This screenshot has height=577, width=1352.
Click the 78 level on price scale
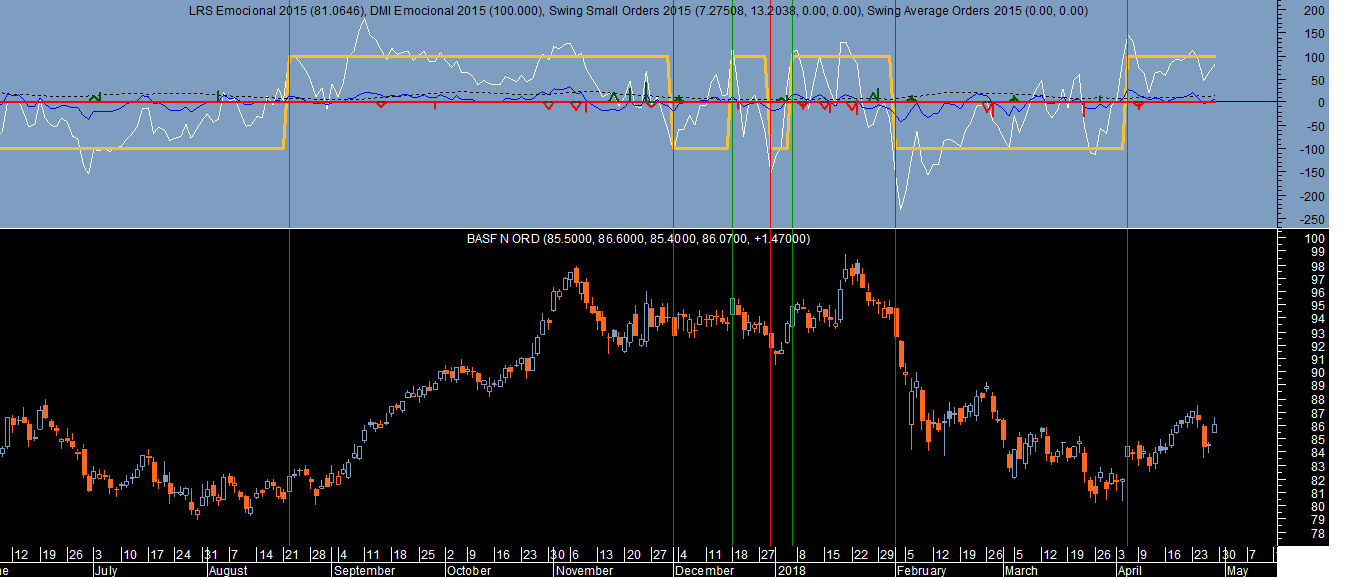point(1318,535)
